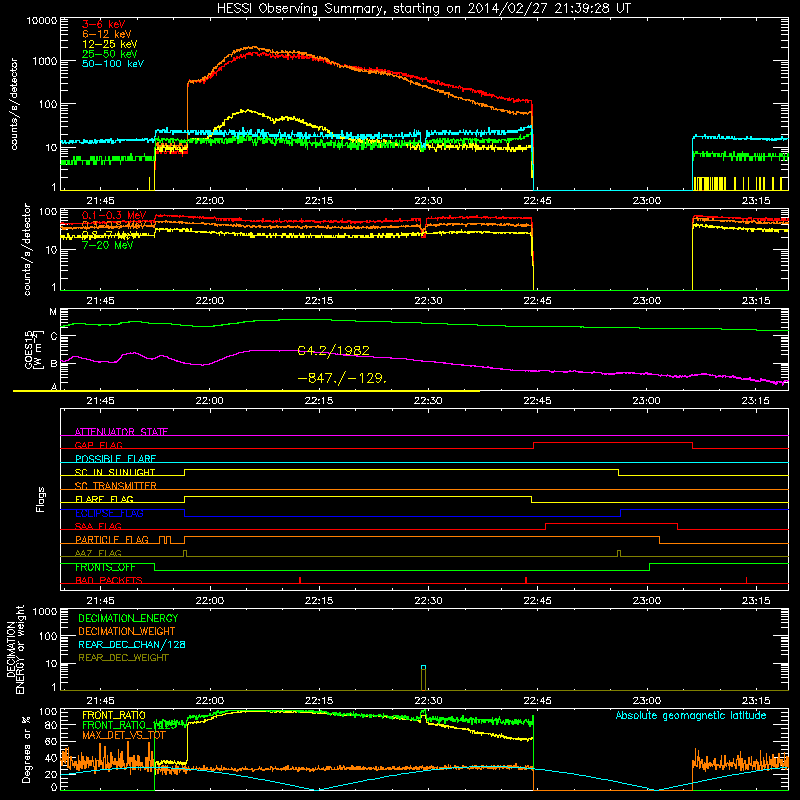Select the ATTENUATOR_STATE flag label
Screen dimensions: 800x800
coord(121,432)
